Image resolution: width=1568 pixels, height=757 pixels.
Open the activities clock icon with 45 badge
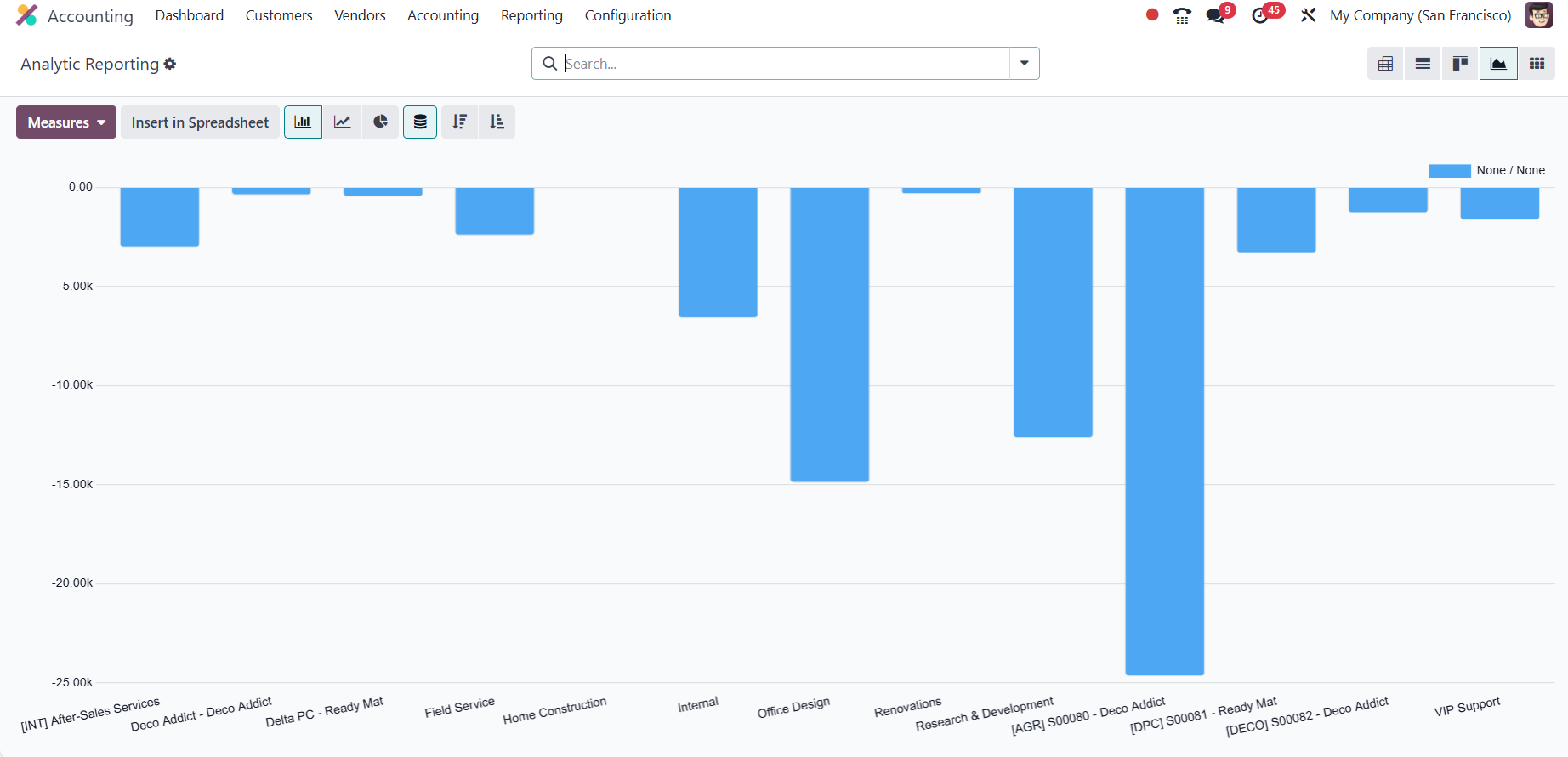point(1260,15)
